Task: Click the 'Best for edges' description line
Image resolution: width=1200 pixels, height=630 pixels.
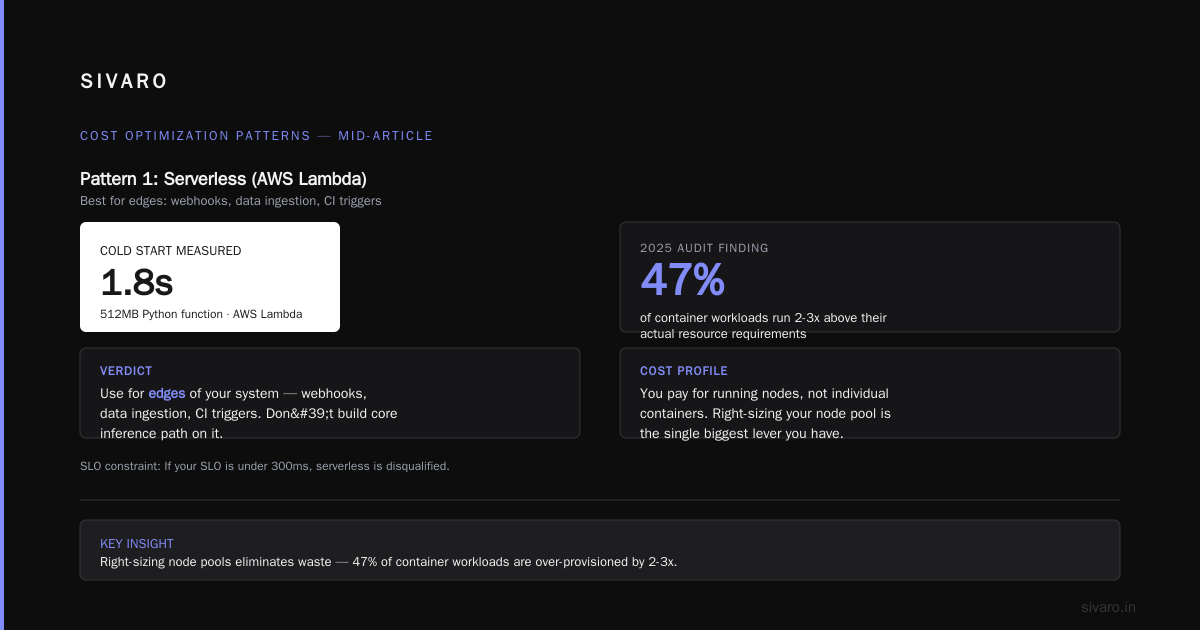Action: 230,201
